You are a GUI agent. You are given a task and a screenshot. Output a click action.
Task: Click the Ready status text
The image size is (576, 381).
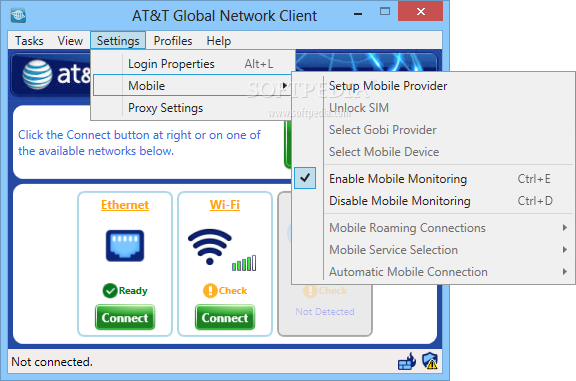pyautogui.click(x=133, y=291)
